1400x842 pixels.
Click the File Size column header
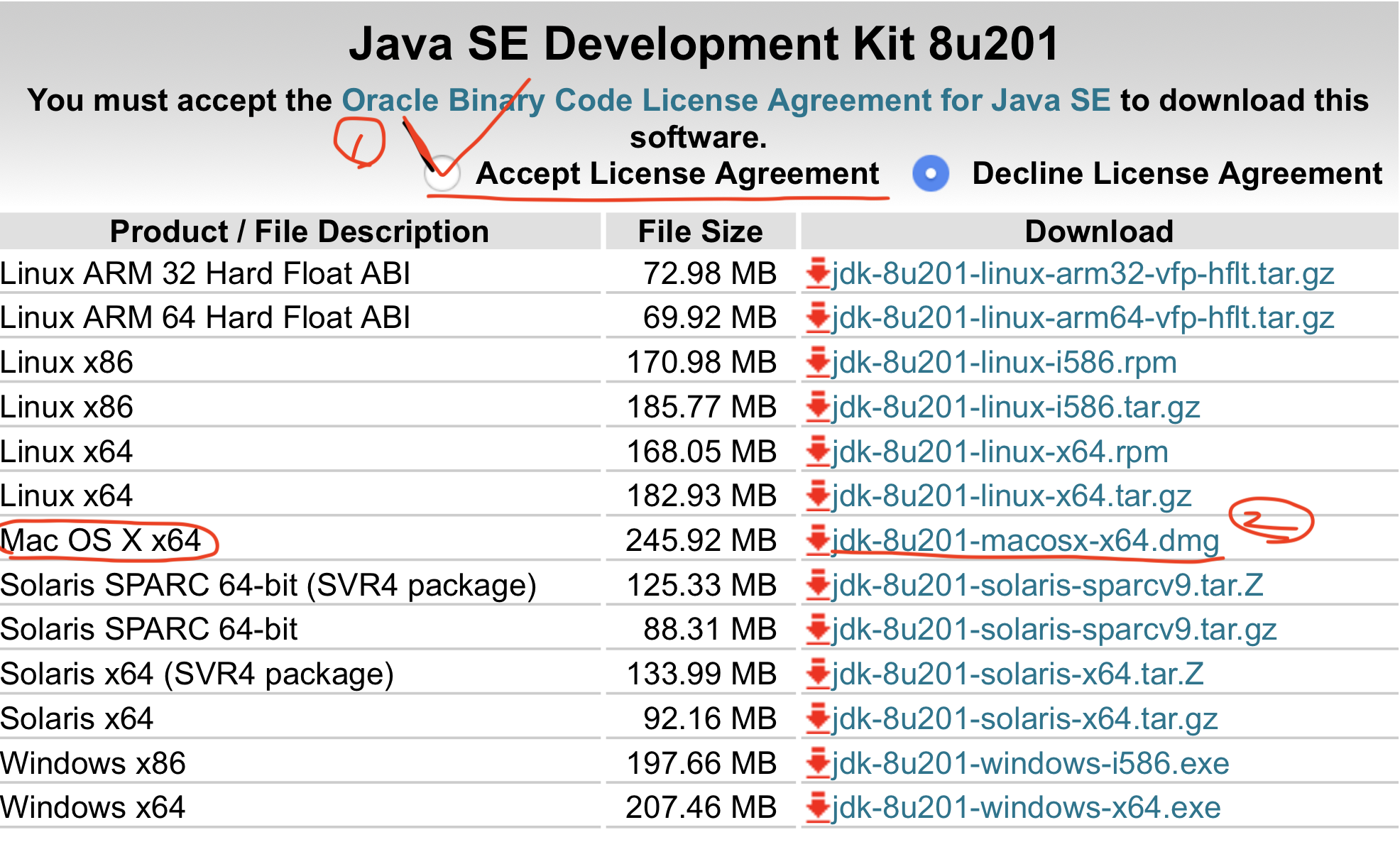click(700, 231)
